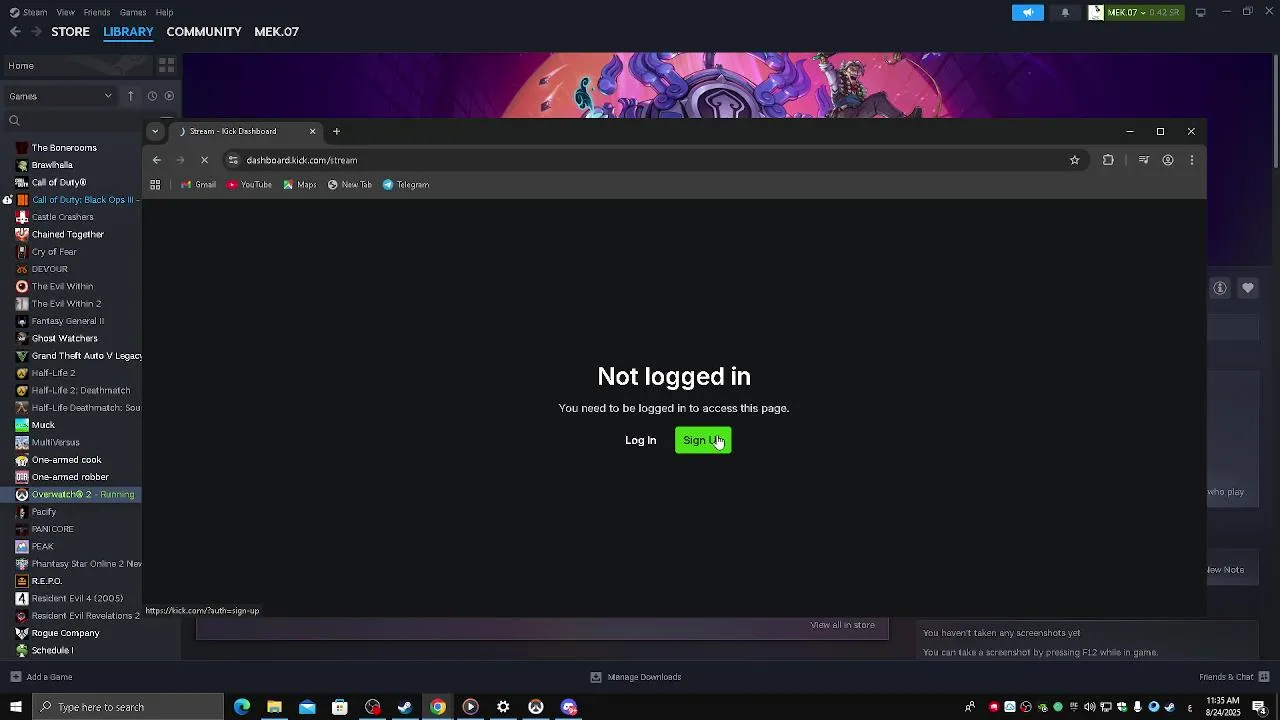Expand Chrome tab search dropdown
Image resolution: width=1280 pixels, height=720 pixels.
click(155, 131)
